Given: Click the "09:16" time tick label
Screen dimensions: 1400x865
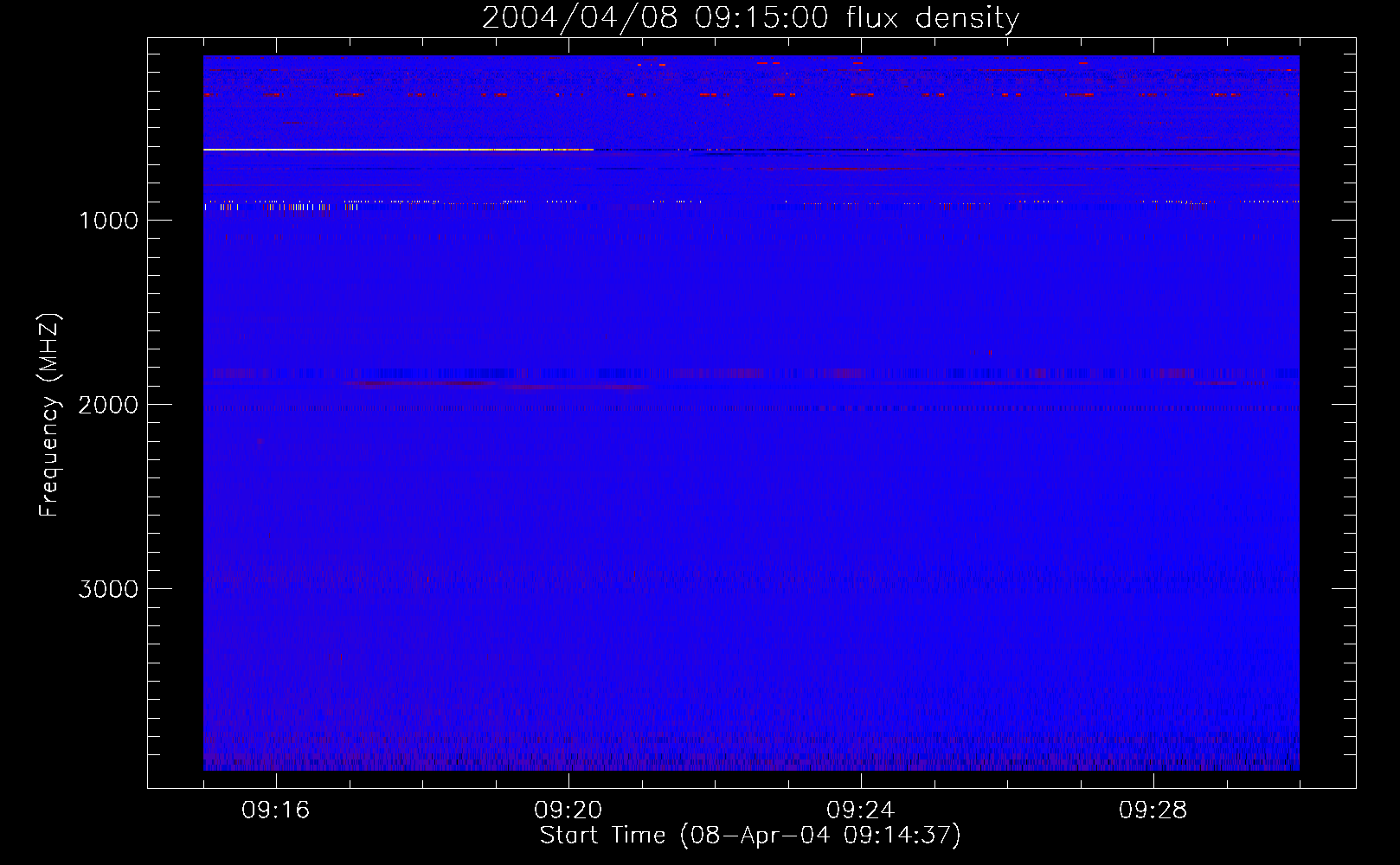Looking at the screenshot, I should [276, 811].
